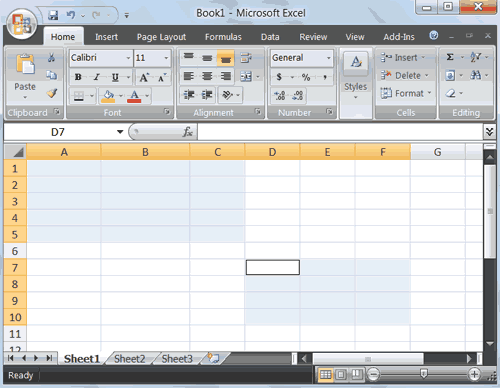
Task: Click the Insert Worksheet tab button
Action: pos(213,358)
